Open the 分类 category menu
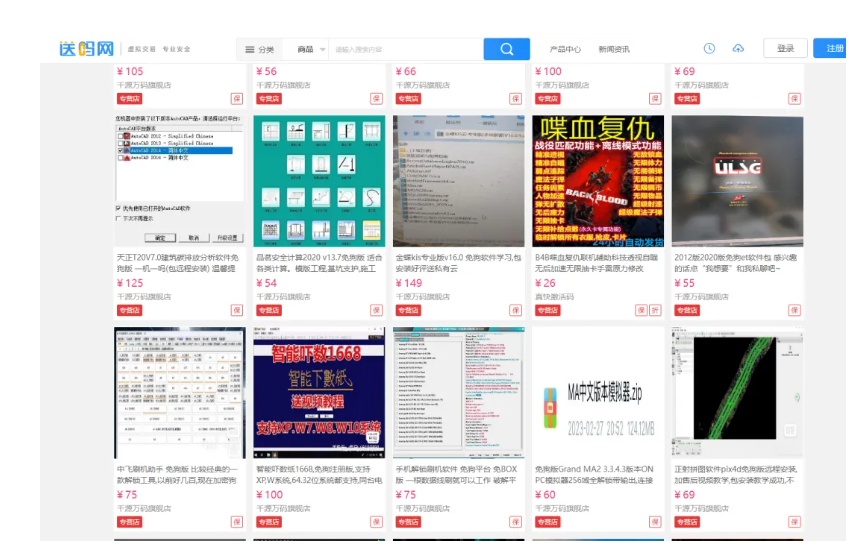The image size is (862, 559). (259, 49)
